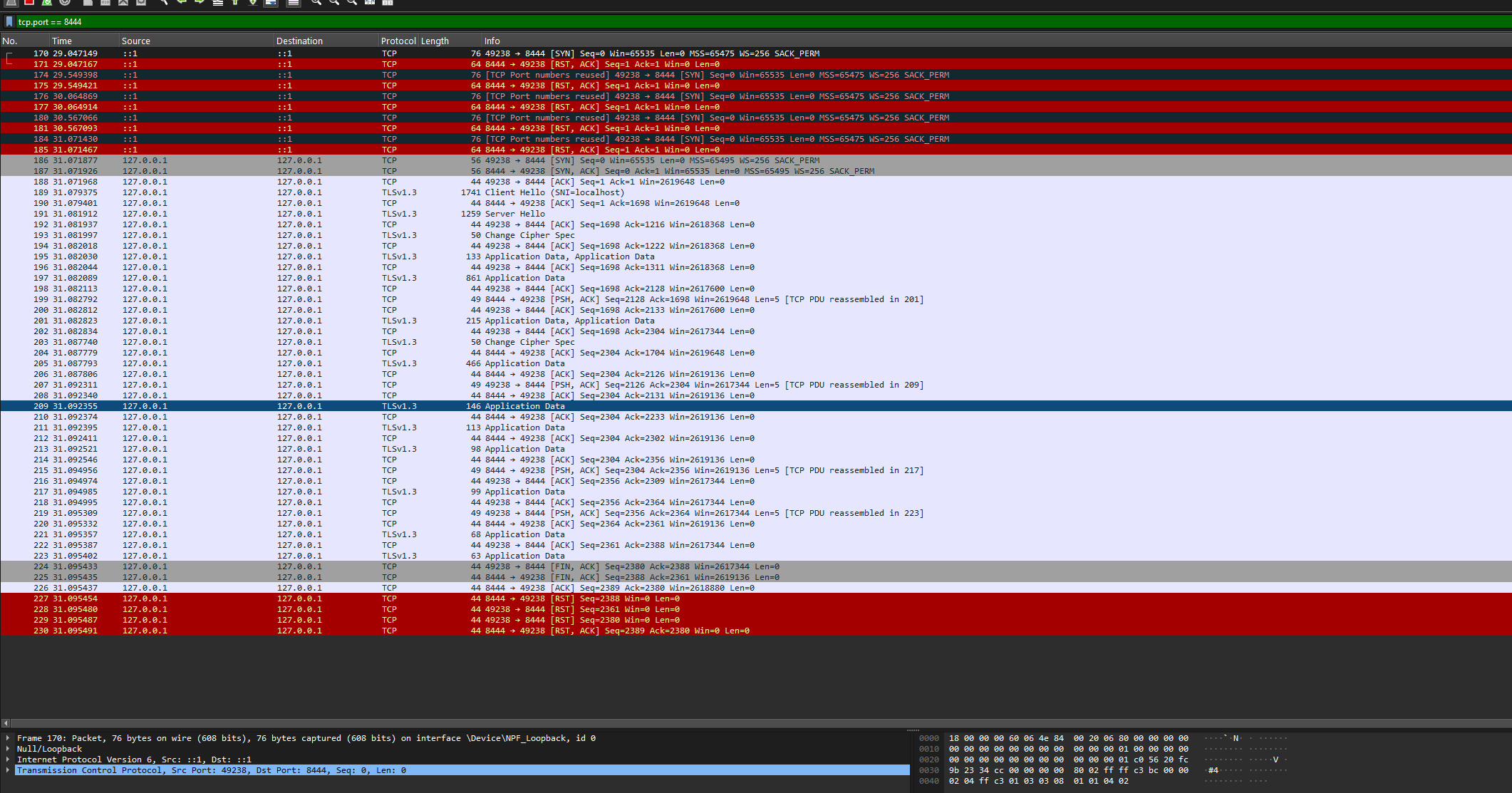The height and width of the screenshot is (793, 1512).
Task: Select packet 217 length 99 row
Action: pyautogui.click(x=756, y=492)
